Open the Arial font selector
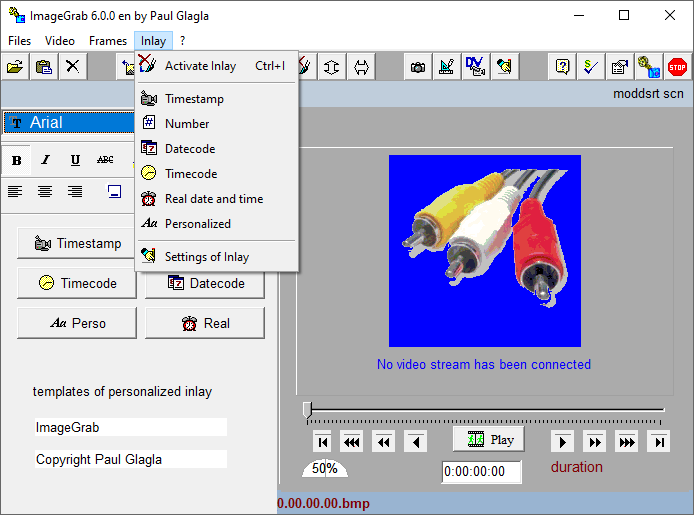 coord(69,123)
